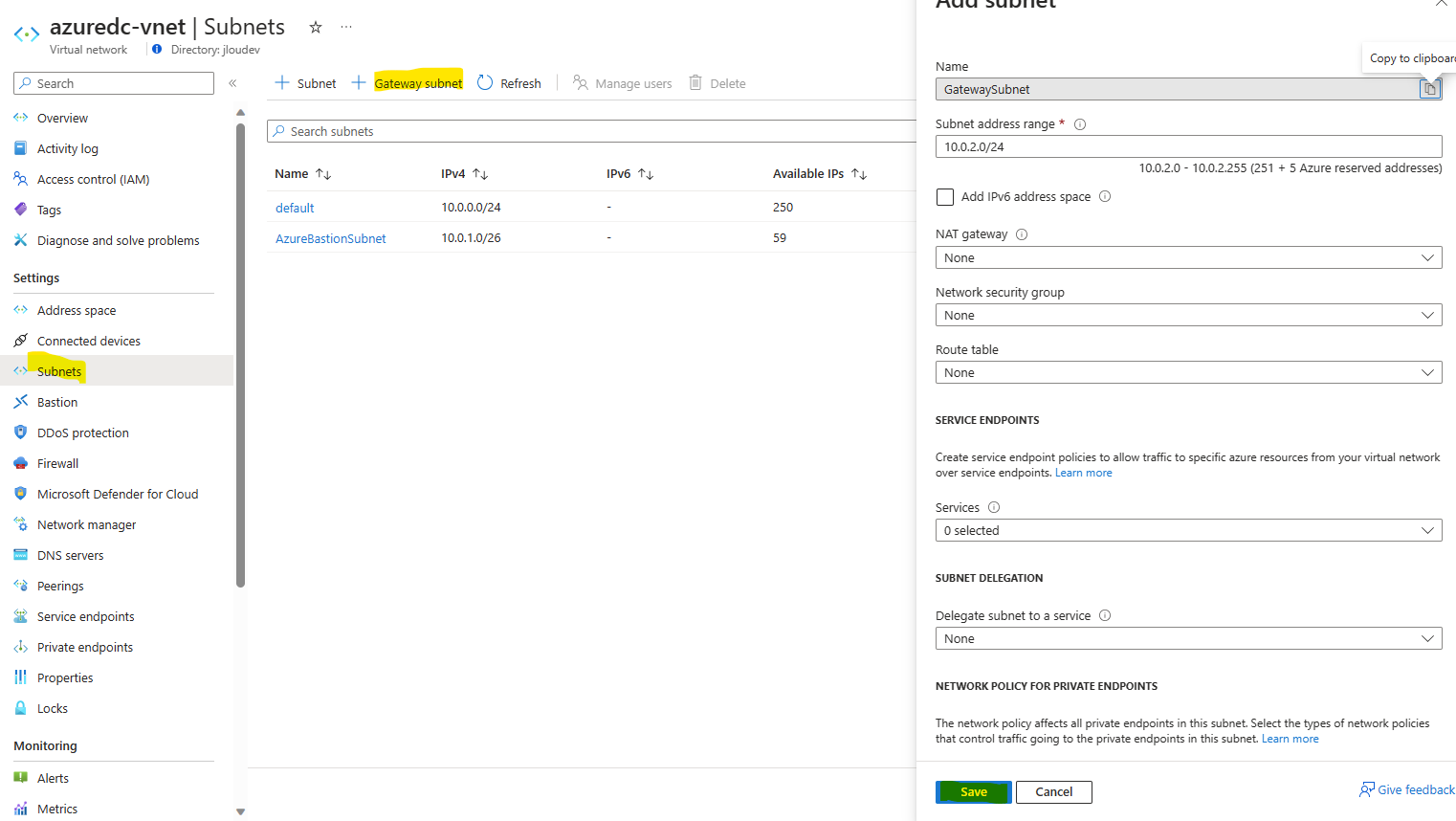Click the sidebar scroll down arrow
This screenshot has height=821, width=1456.
[x=240, y=811]
